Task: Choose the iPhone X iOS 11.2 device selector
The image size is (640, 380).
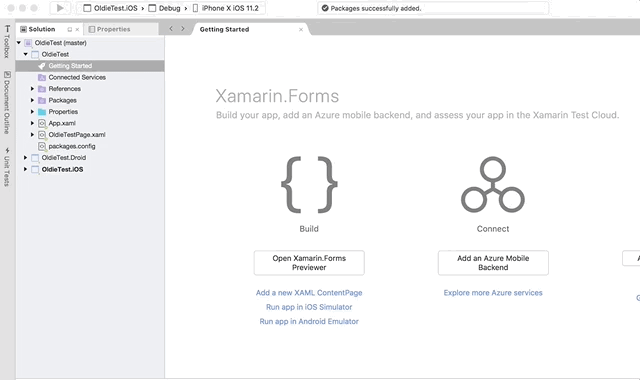Action: (226, 8)
